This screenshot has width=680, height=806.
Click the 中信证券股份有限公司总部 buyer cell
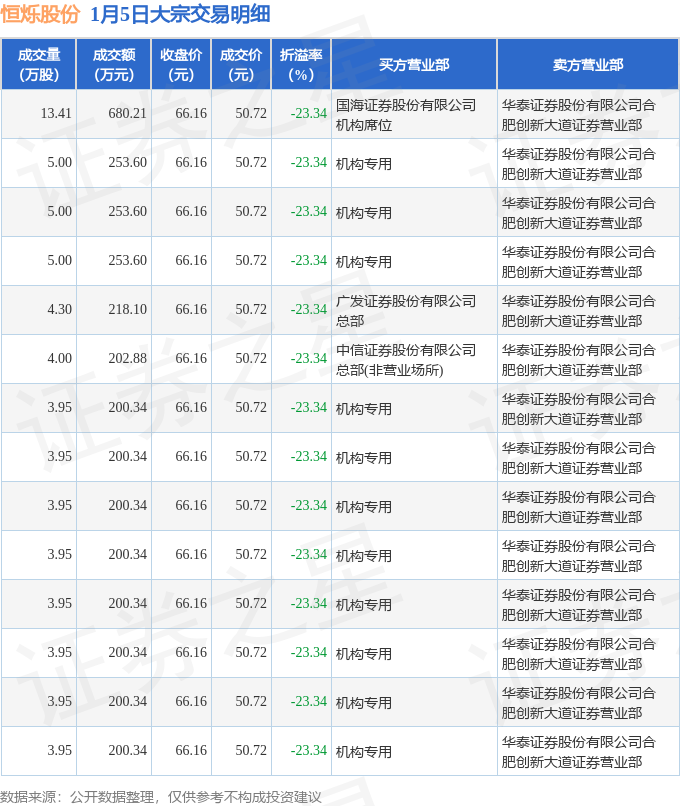[x=406, y=359]
